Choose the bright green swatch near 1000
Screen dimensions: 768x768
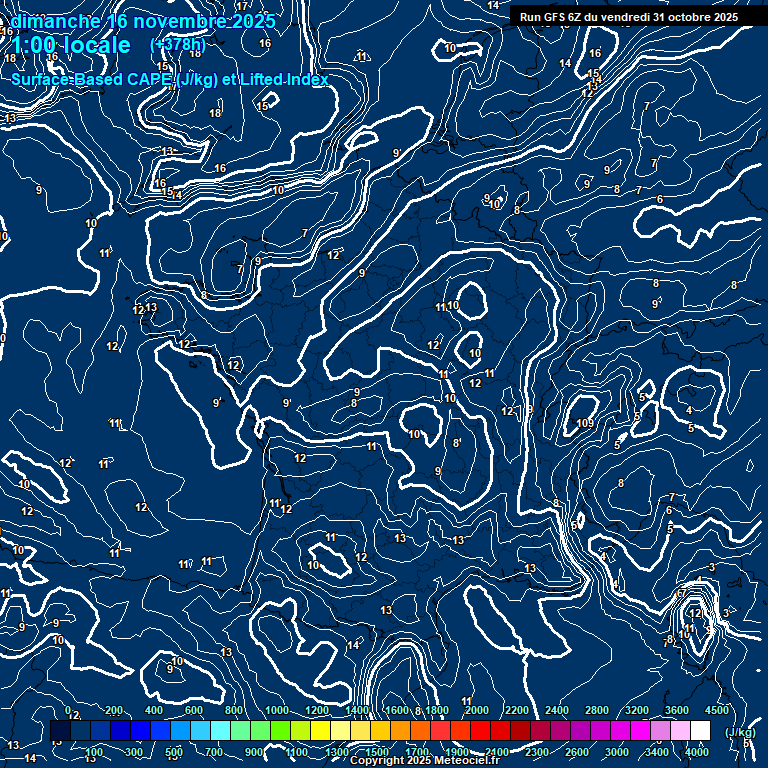click(x=280, y=731)
